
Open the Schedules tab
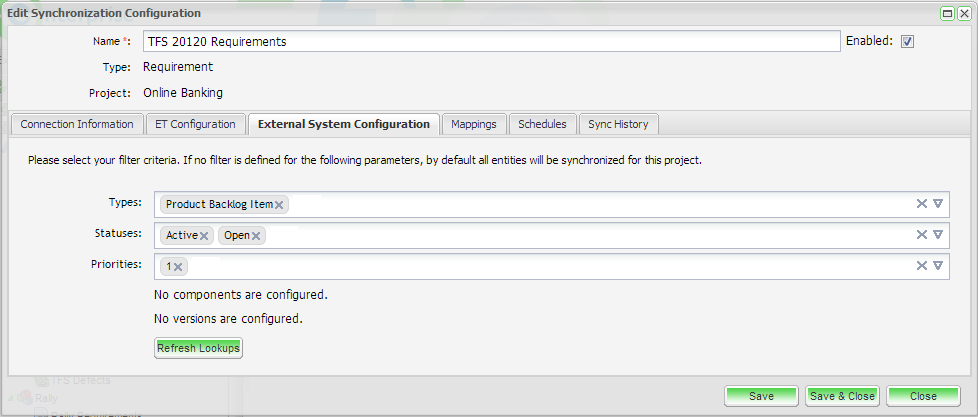click(542, 124)
